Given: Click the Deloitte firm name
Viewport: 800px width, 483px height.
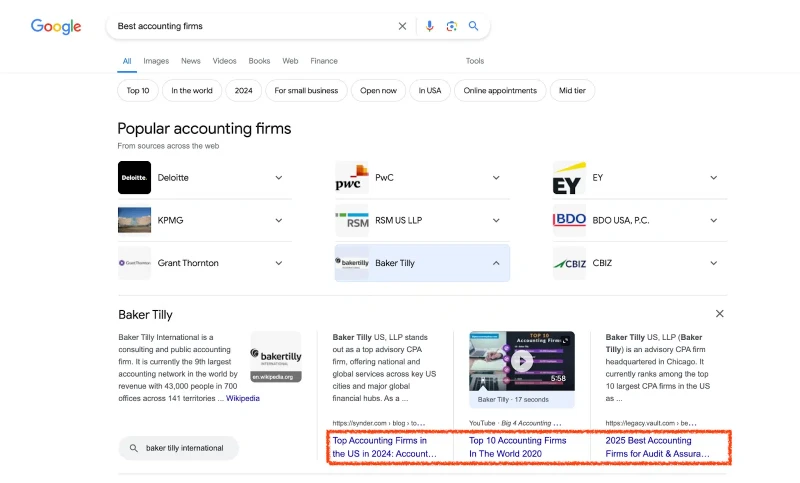Looking at the screenshot, I should click(x=173, y=177).
